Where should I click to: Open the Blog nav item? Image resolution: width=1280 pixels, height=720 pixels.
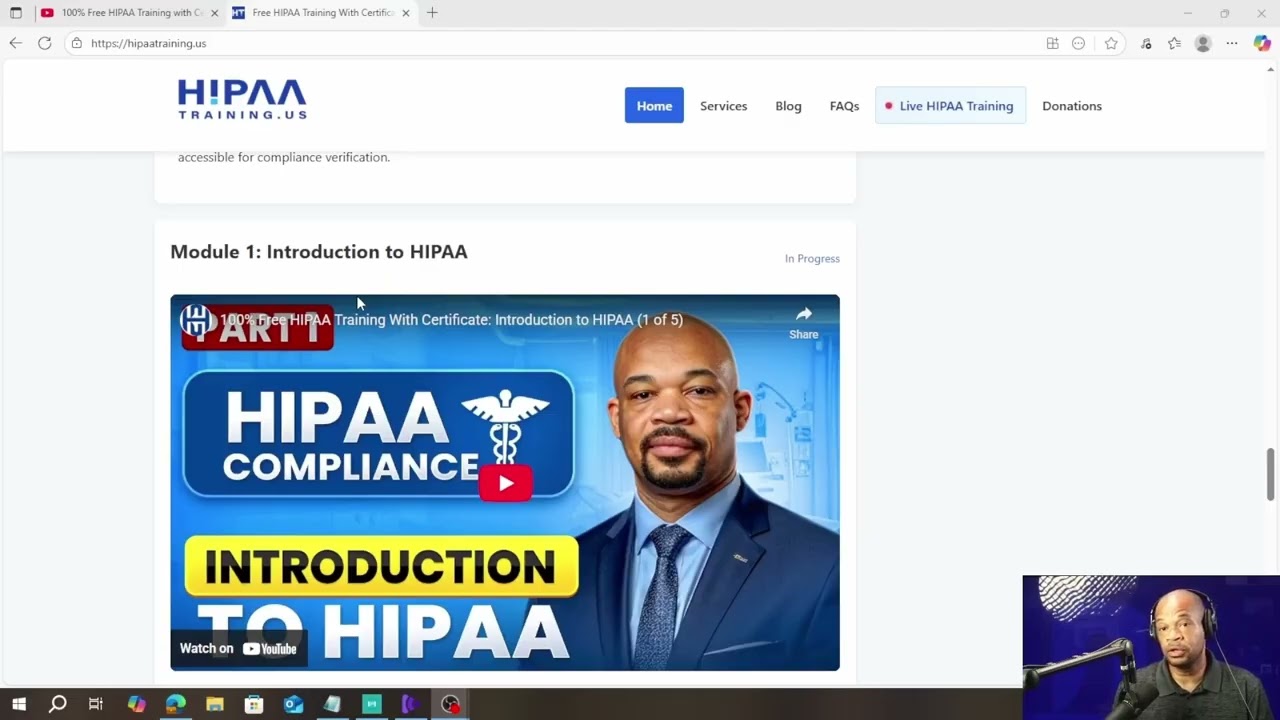[x=788, y=105]
